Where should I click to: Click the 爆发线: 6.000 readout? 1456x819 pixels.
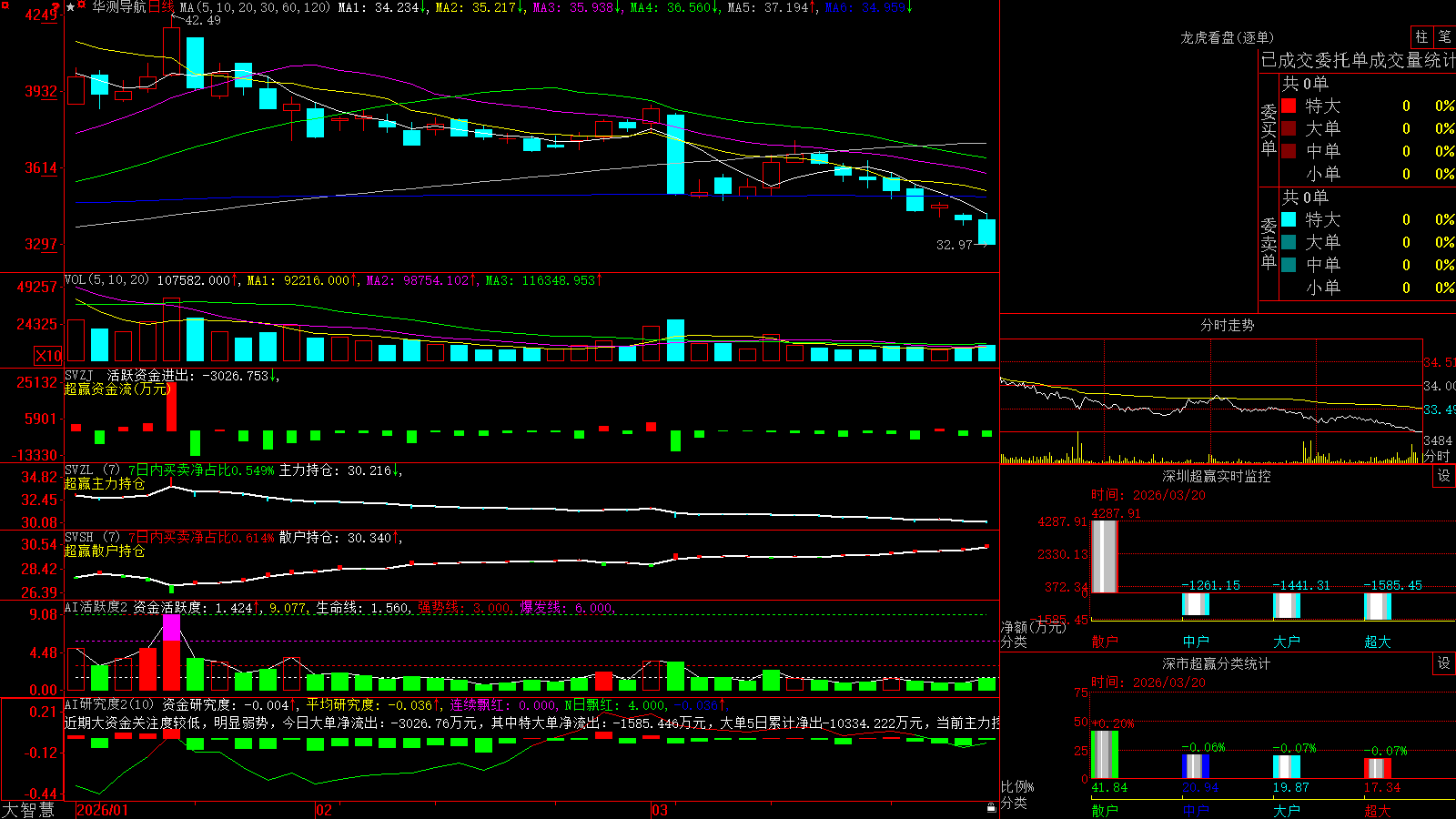coord(566,607)
